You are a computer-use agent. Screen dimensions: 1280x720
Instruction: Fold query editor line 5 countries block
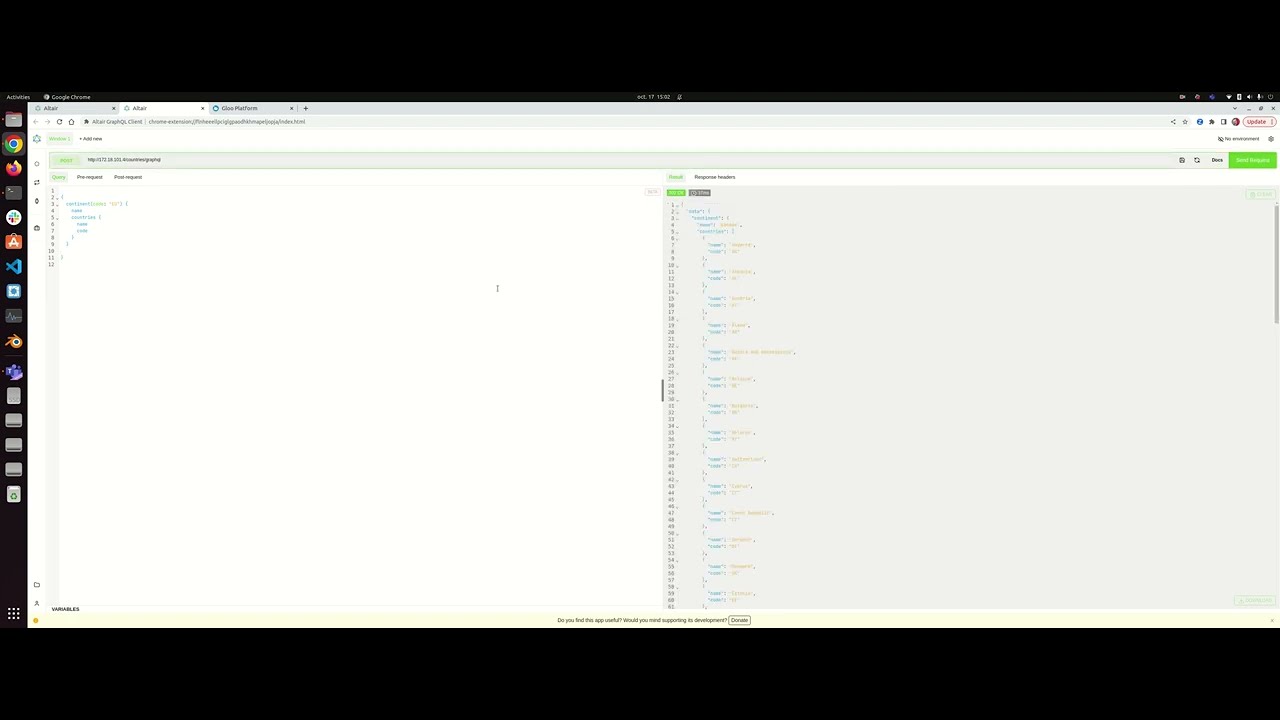(57, 217)
